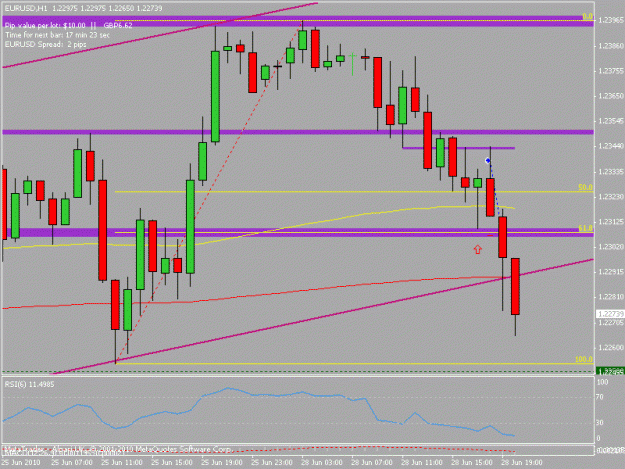Select the Fibonacci 100.0 level label
Viewport: 625px width, 469px height.
click(584, 359)
